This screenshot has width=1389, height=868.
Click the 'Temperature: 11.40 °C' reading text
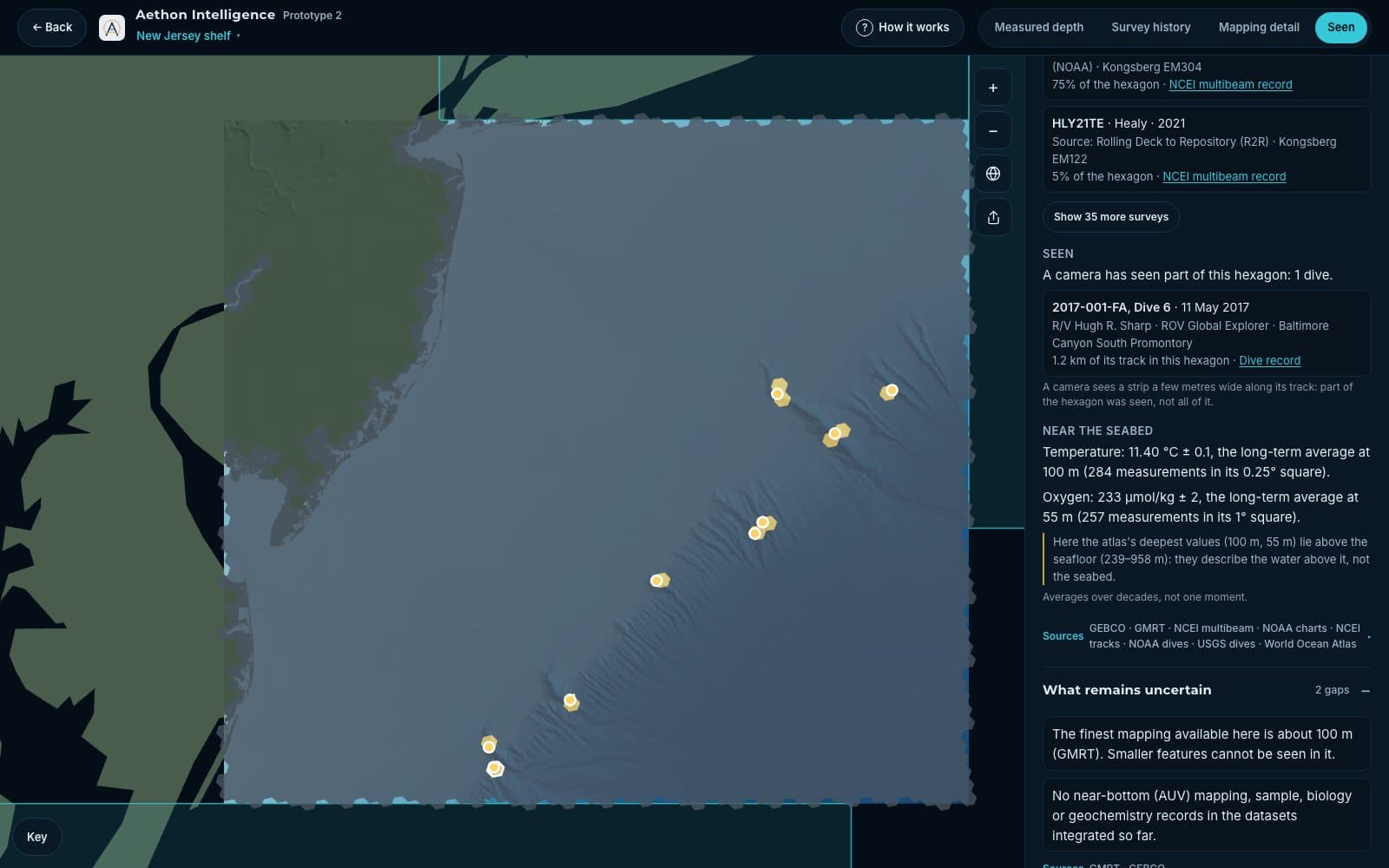(x=1206, y=462)
